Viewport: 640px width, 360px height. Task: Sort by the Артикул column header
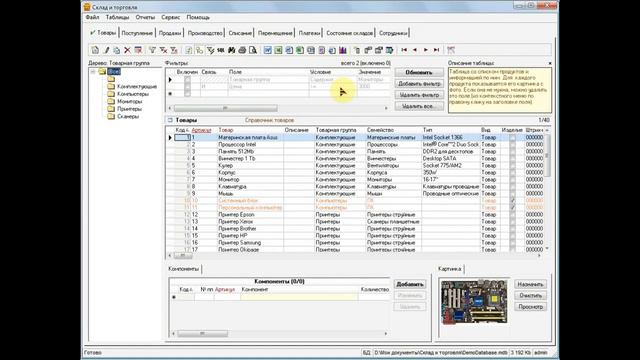[201, 130]
